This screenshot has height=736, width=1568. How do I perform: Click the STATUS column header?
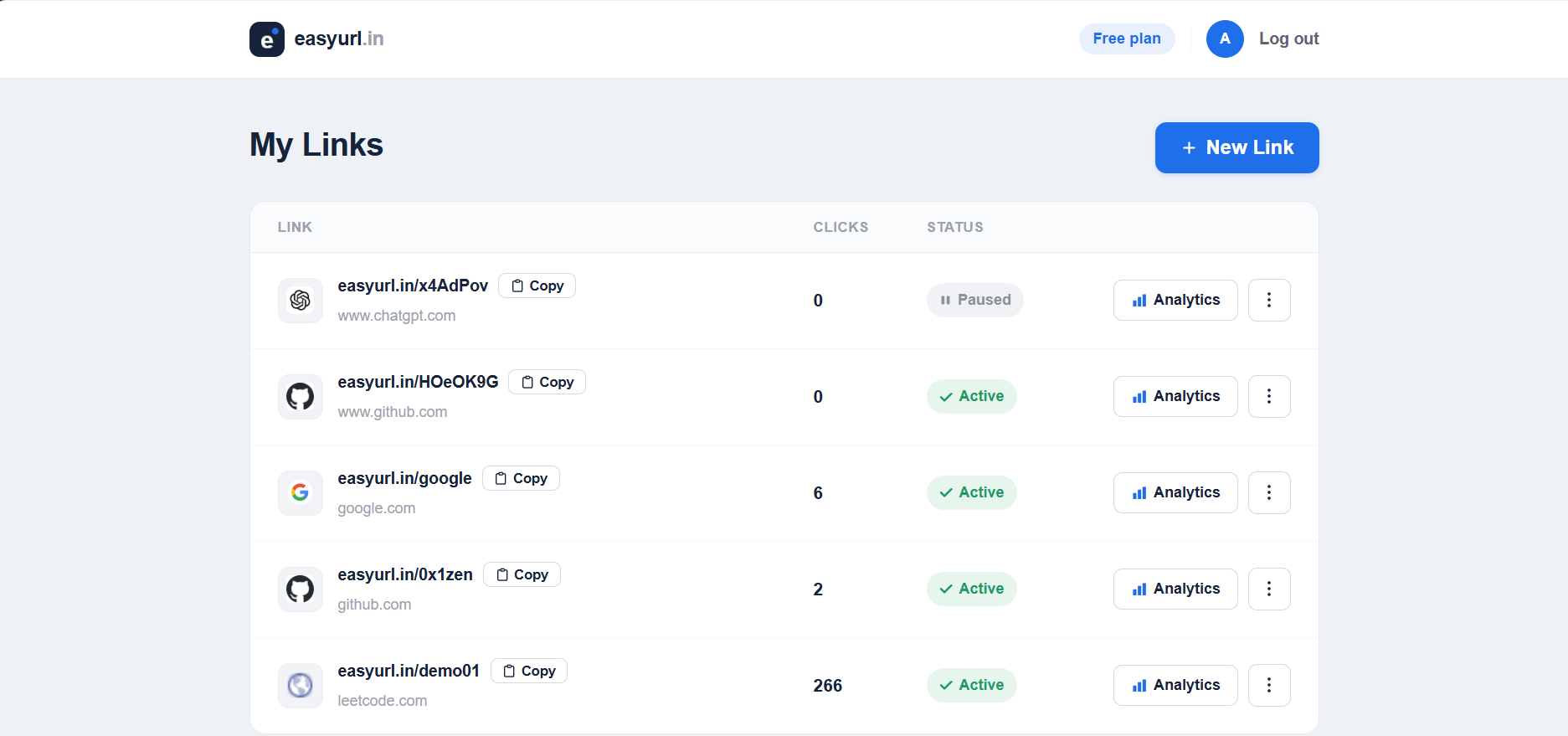955,227
